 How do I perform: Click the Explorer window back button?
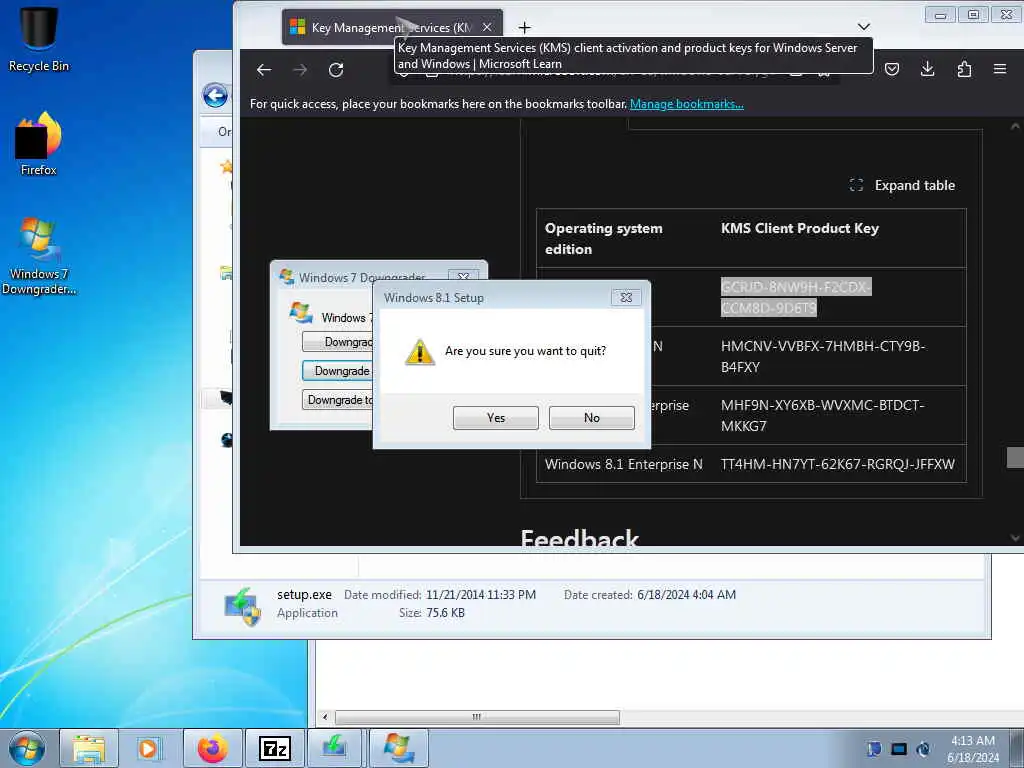215,96
